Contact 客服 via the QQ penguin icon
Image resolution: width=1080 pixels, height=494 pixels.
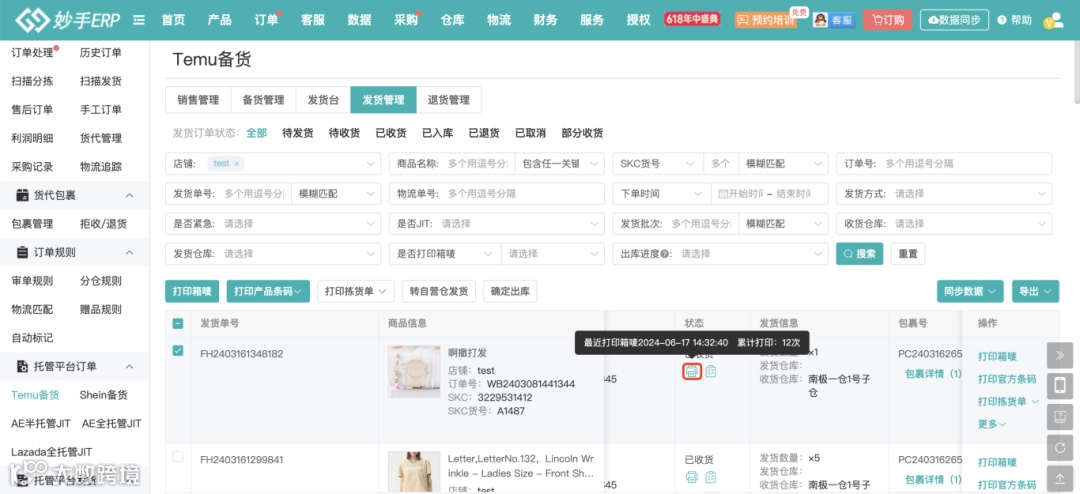coord(833,20)
